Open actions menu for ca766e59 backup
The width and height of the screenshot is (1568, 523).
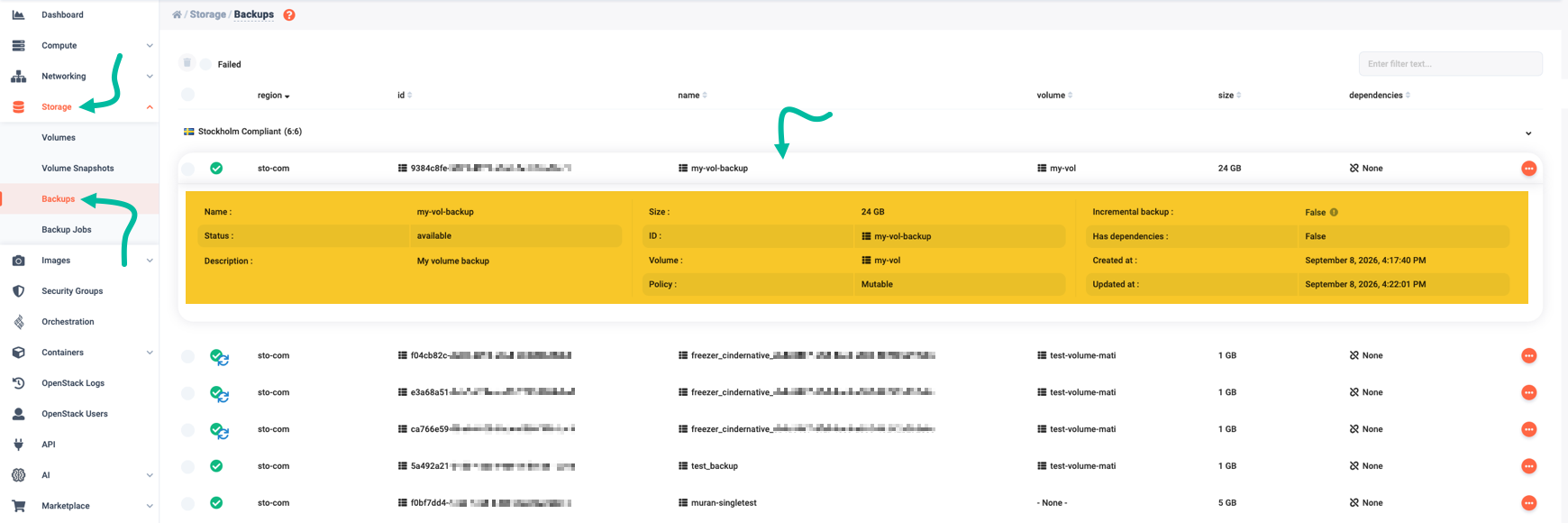[1528, 429]
